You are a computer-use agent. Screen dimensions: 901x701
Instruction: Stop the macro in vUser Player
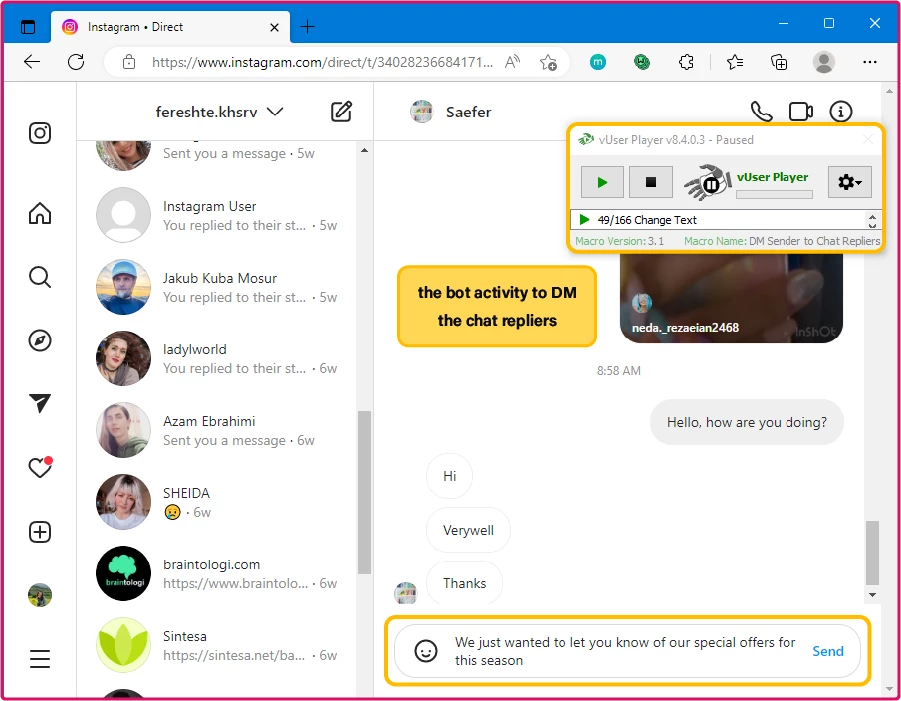coord(650,182)
